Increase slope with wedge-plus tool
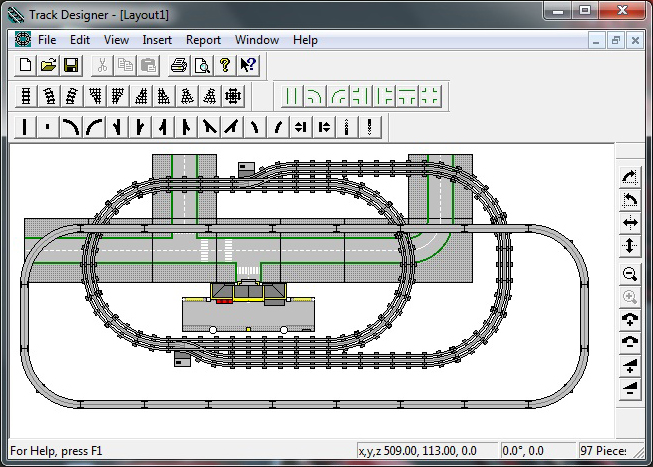 click(x=630, y=365)
